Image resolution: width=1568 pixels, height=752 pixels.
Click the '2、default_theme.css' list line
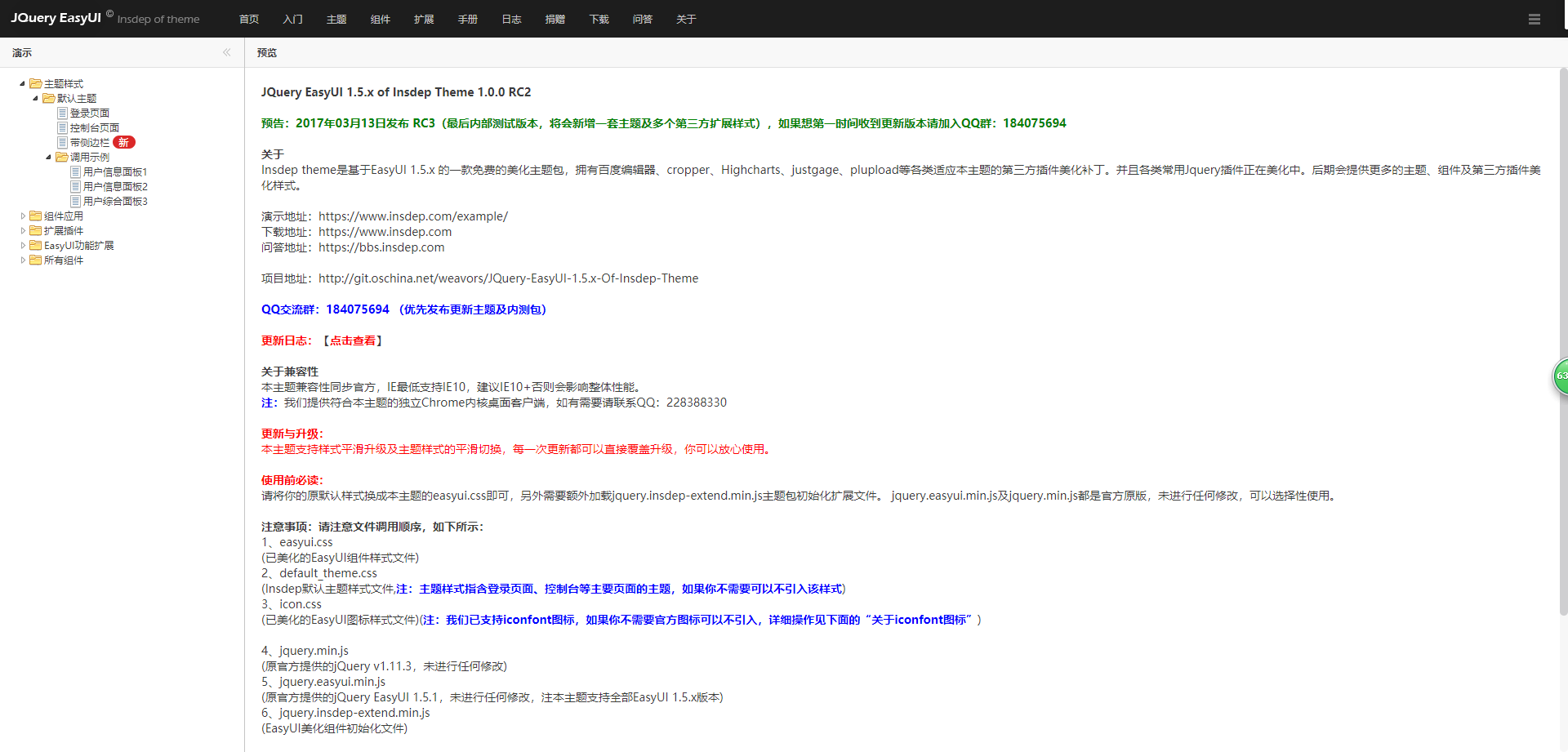[319, 573]
